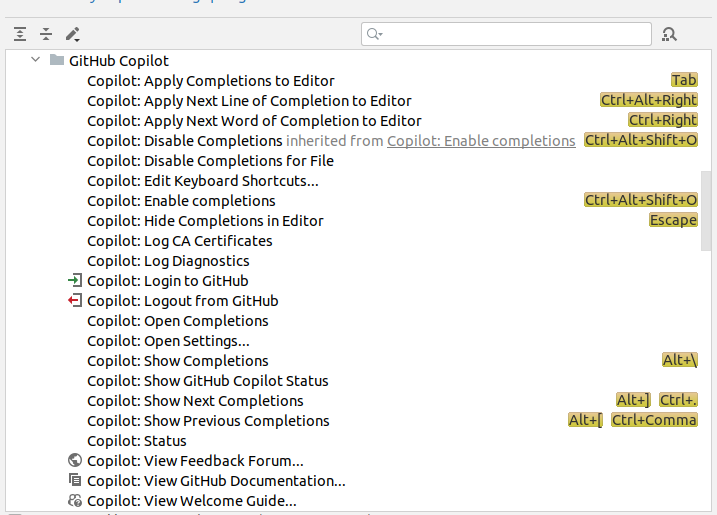Click Find Actions by Shortcut icon
717x515 pixels.
(x=669, y=34)
